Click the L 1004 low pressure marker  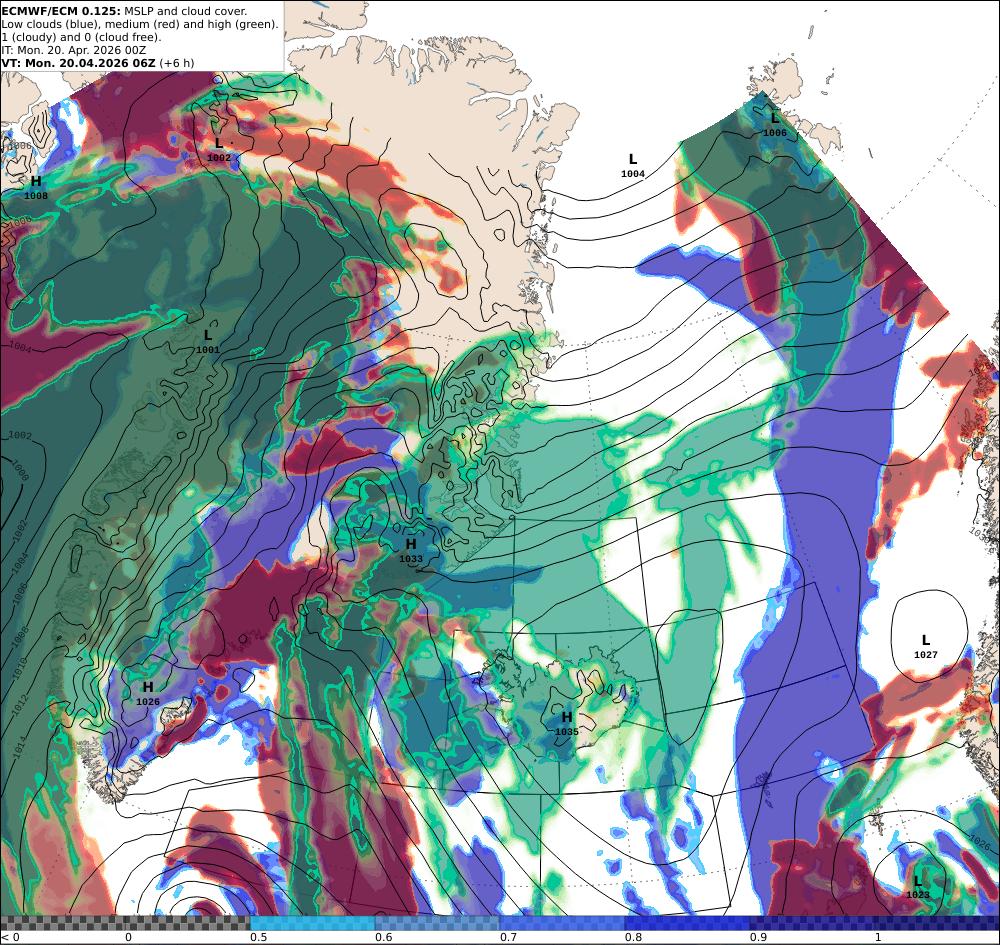633,165
